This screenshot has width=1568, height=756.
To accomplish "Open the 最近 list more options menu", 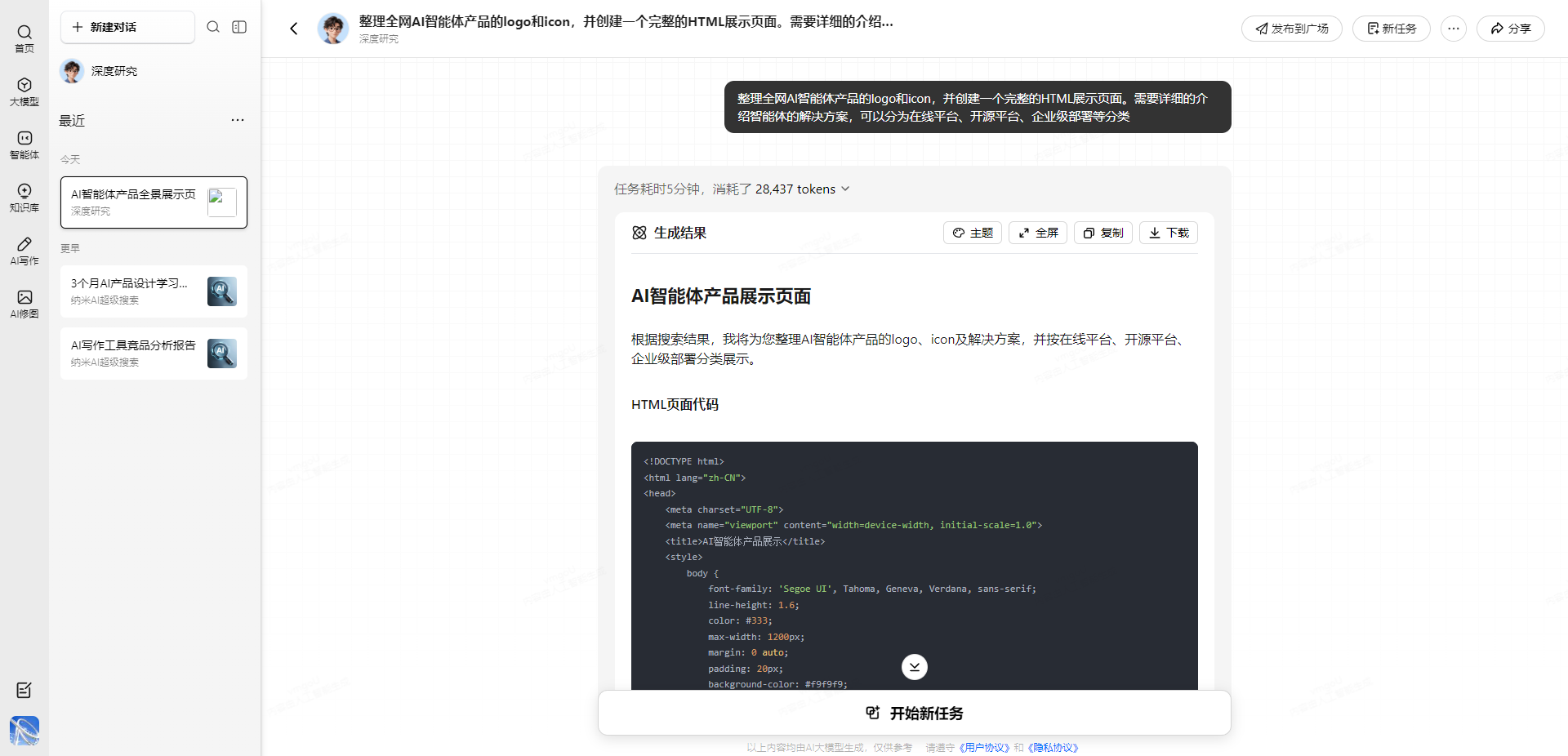I will (x=238, y=120).
